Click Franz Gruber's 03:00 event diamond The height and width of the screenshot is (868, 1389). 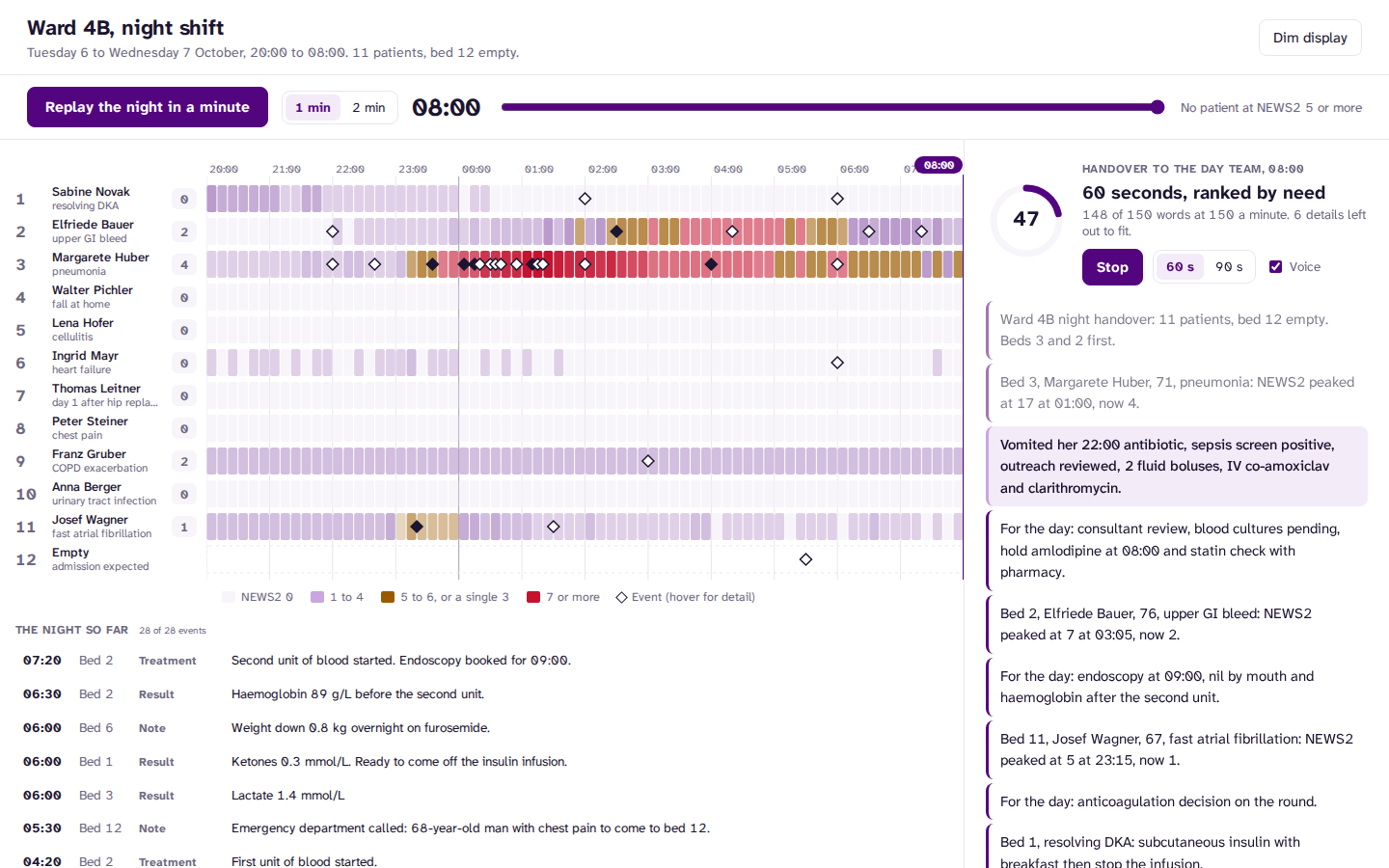pos(648,461)
